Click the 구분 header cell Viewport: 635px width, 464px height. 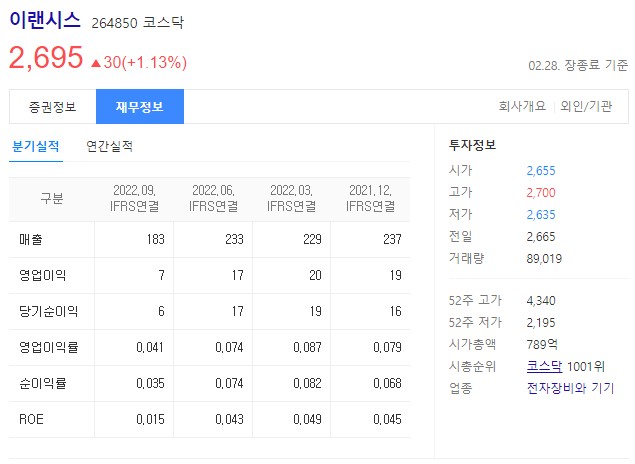click(52, 198)
